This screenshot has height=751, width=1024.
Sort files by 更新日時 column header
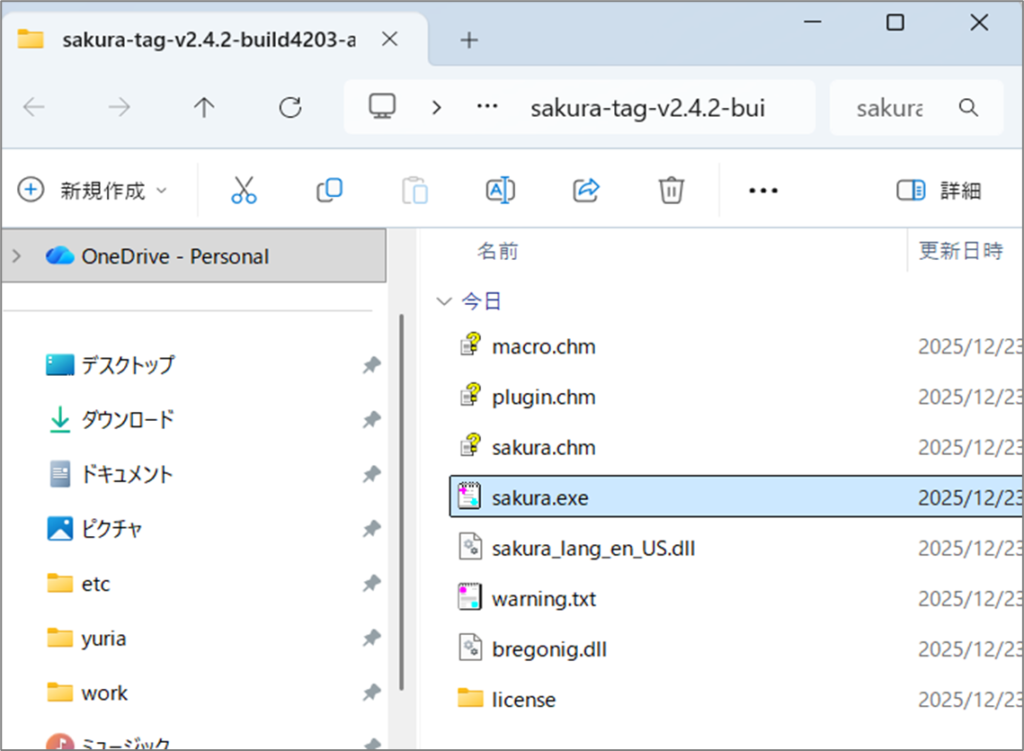click(959, 251)
